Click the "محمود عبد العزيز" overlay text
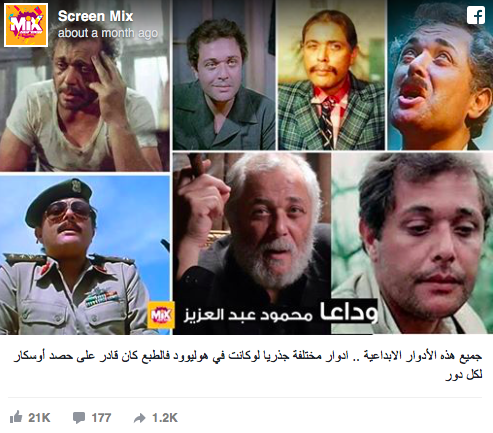 (x=248, y=314)
